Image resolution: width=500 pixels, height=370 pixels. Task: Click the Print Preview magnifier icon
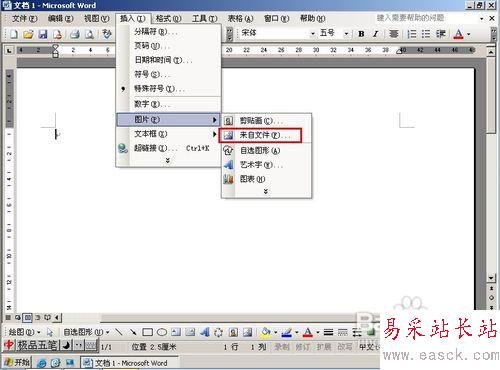click(x=89, y=34)
